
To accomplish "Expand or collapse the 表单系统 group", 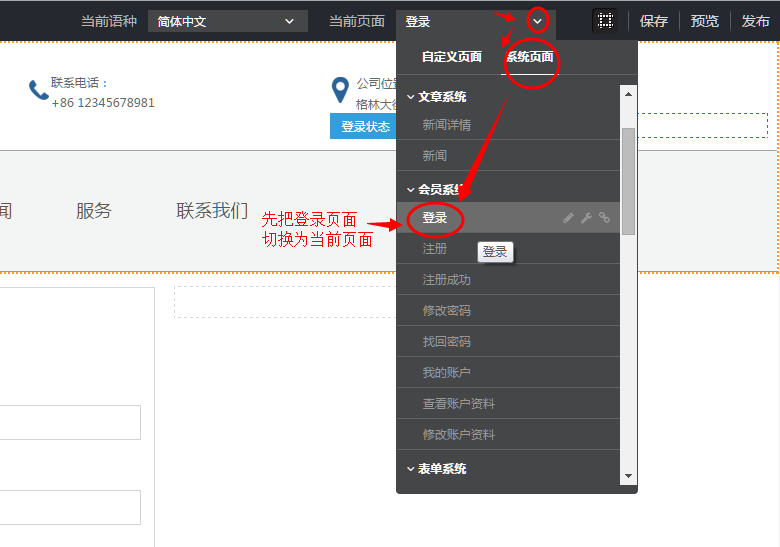I will (410, 469).
